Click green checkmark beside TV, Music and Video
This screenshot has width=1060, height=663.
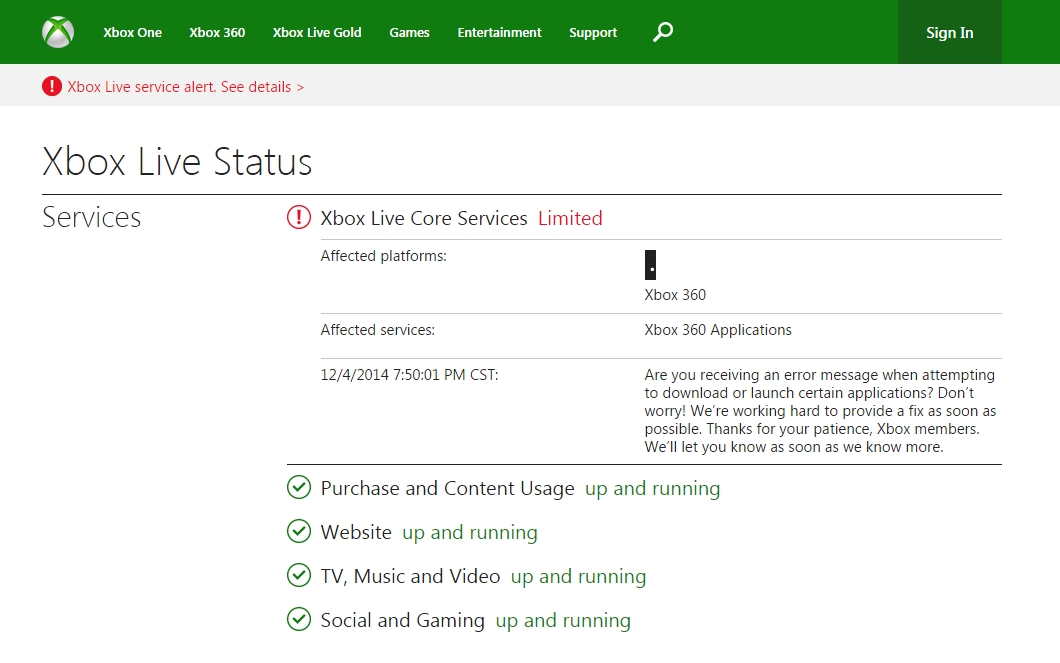click(x=299, y=575)
